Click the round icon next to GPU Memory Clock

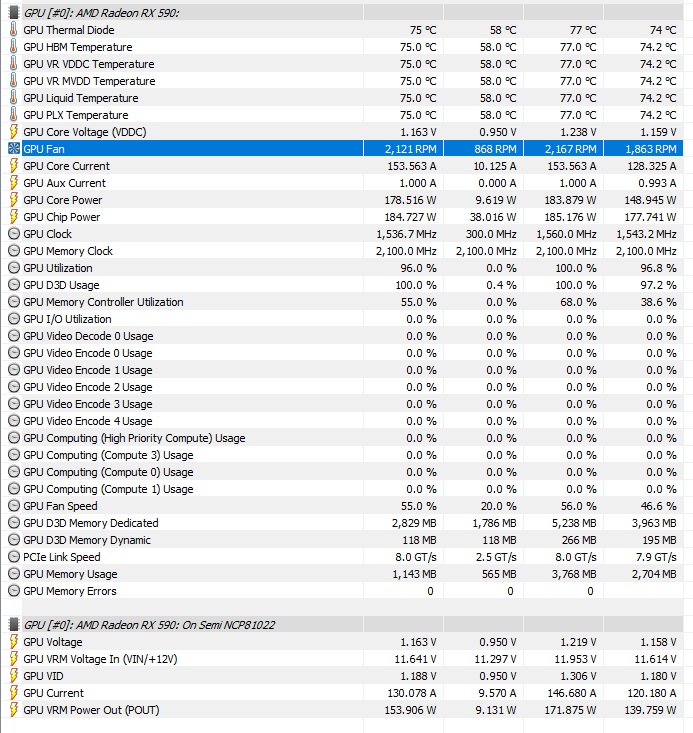click(14, 251)
